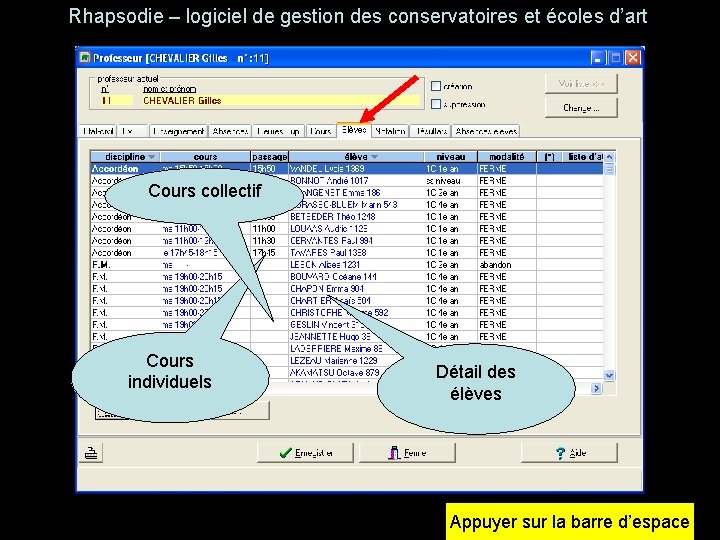720x540 pixels.
Task: Save with the Enregistrer checkmark button
Action: (305, 453)
